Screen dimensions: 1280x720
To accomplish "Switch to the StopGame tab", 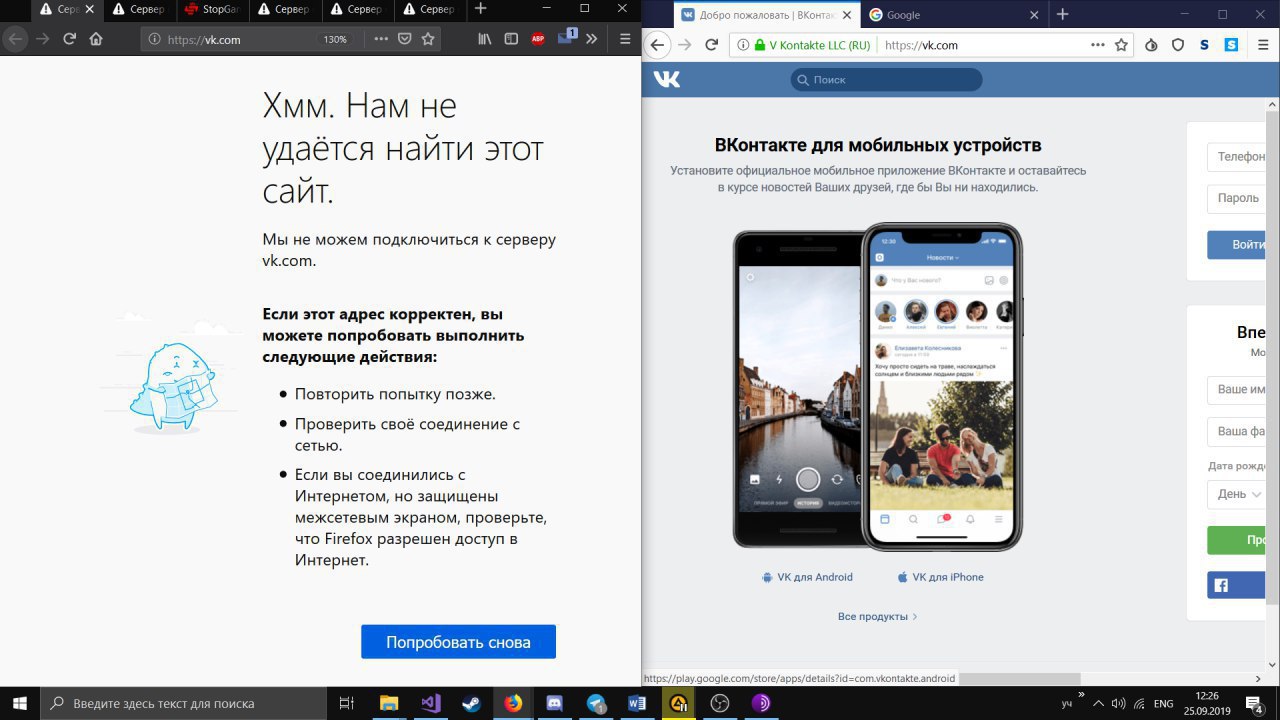I will tap(211, 9).
